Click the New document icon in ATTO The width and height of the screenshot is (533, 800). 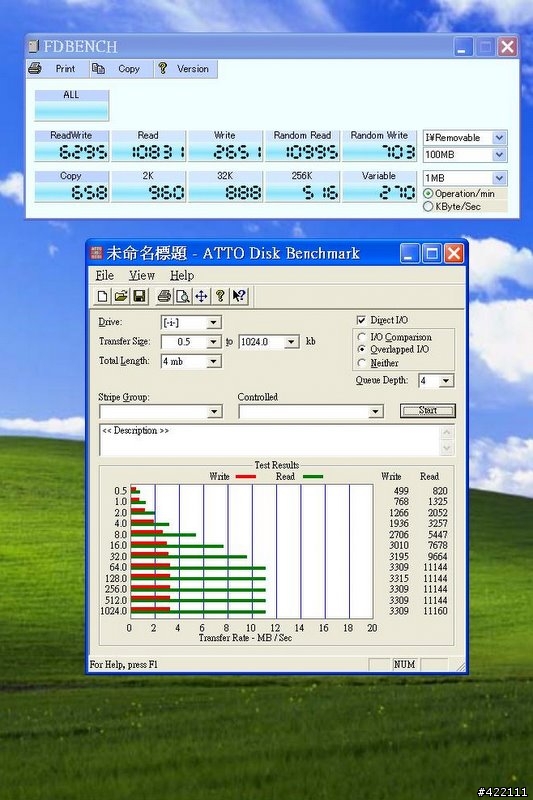point(102,296)
